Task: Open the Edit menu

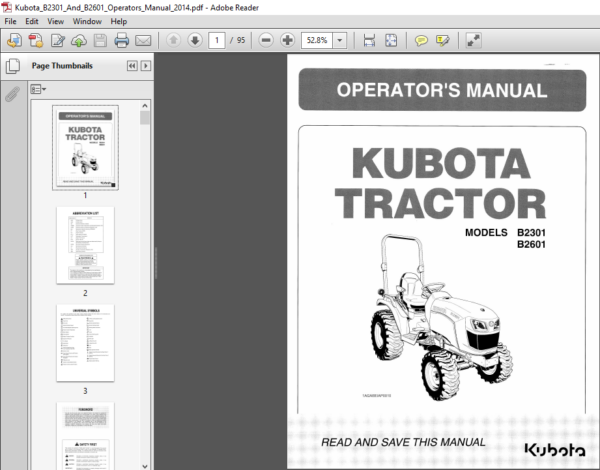Action: coord(32,21)
